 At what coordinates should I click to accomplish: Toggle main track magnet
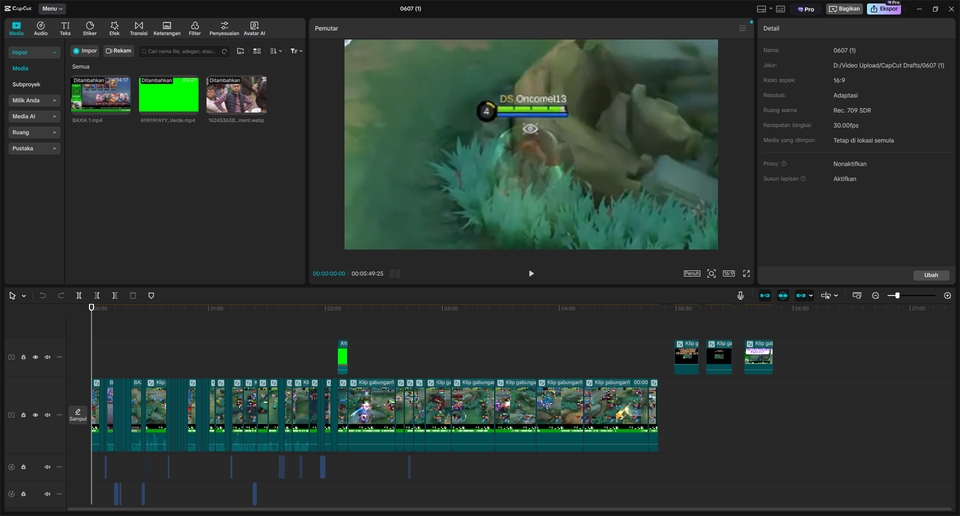[765, 296]
